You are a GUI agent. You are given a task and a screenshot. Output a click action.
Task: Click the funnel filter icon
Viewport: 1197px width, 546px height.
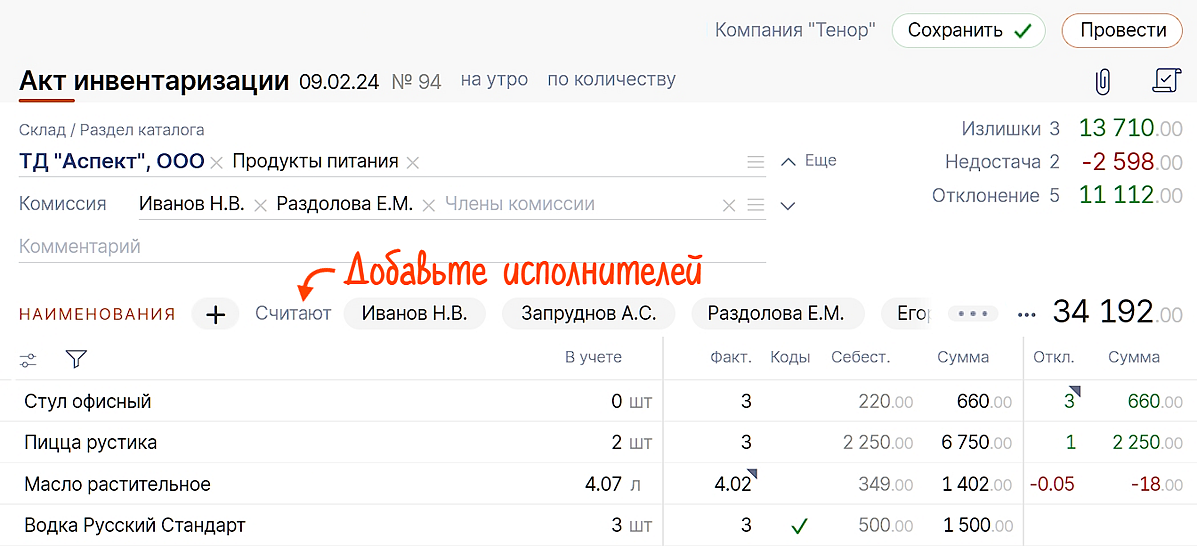75,358
